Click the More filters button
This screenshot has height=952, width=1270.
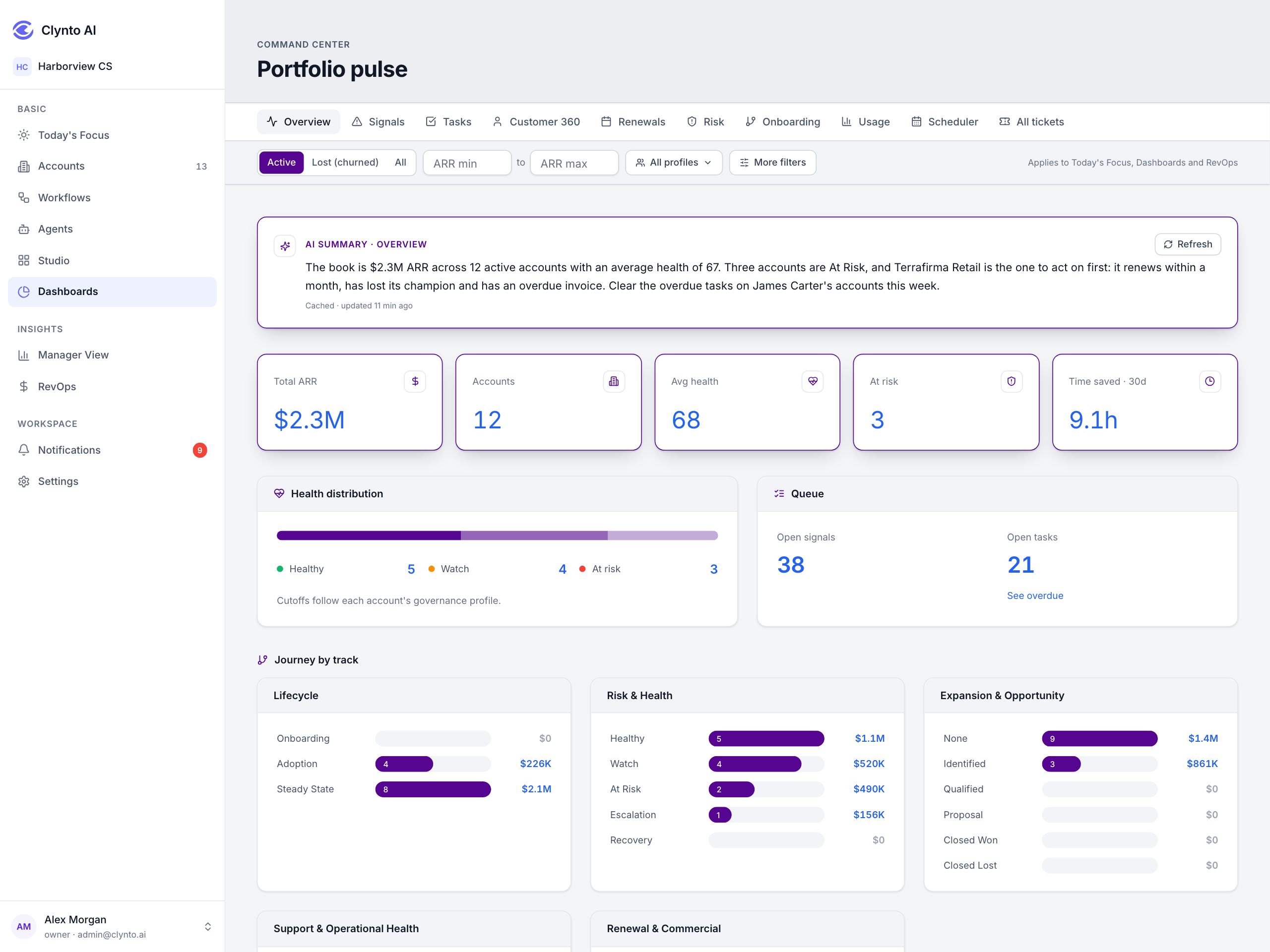coord(773,163)
